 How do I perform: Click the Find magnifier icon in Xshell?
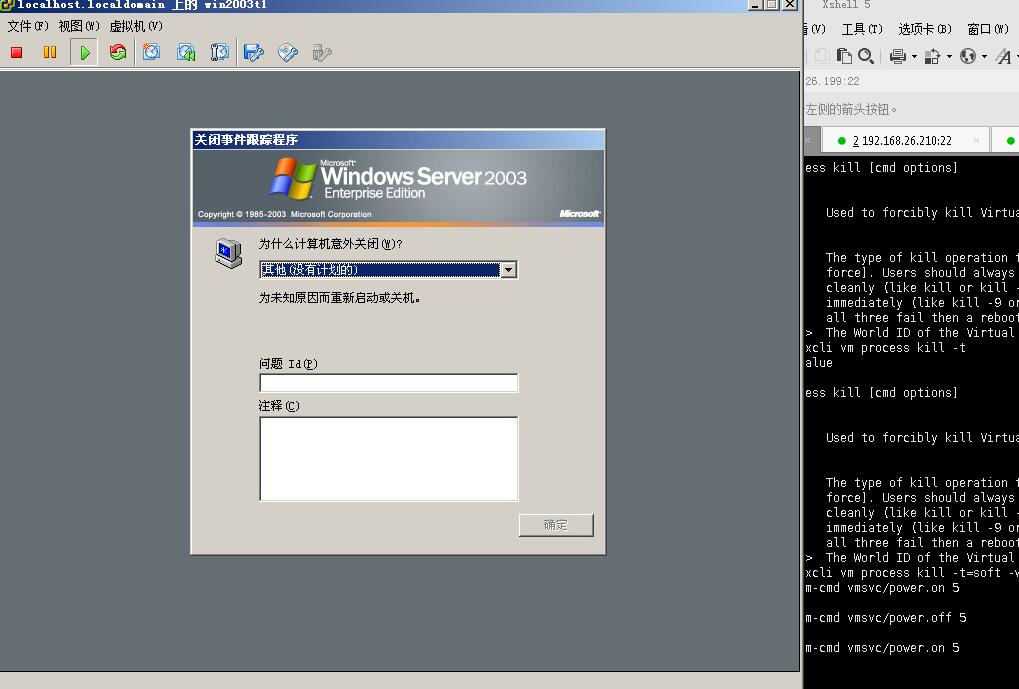866,57
